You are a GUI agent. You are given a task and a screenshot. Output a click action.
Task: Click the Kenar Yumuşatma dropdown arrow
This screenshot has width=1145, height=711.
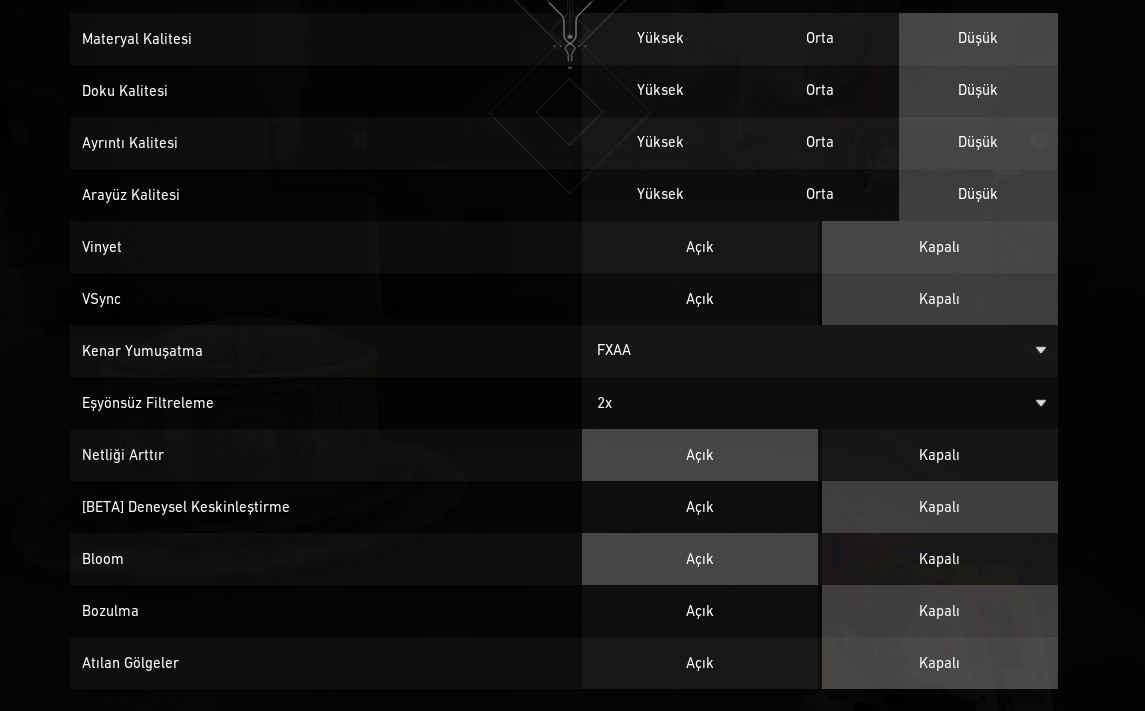click(x=1041, y=351)
